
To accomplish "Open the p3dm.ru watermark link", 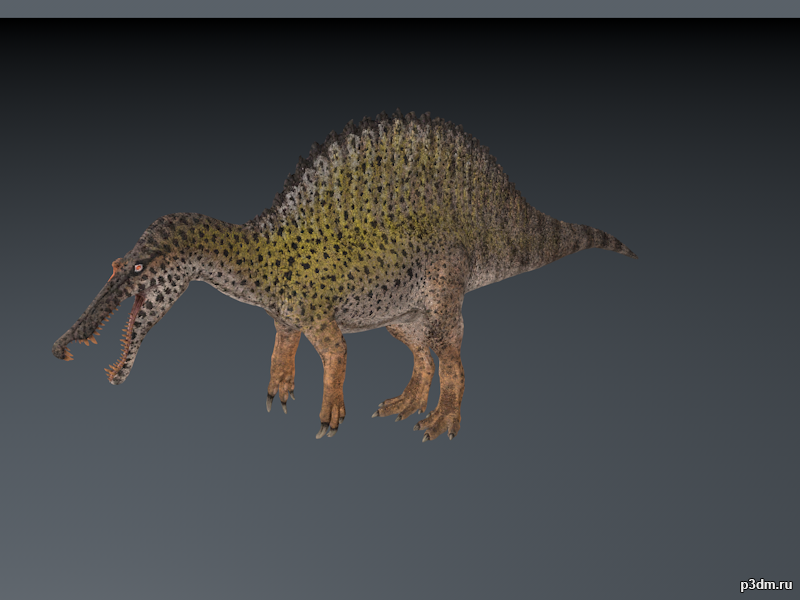I will (x=766, y=585).
